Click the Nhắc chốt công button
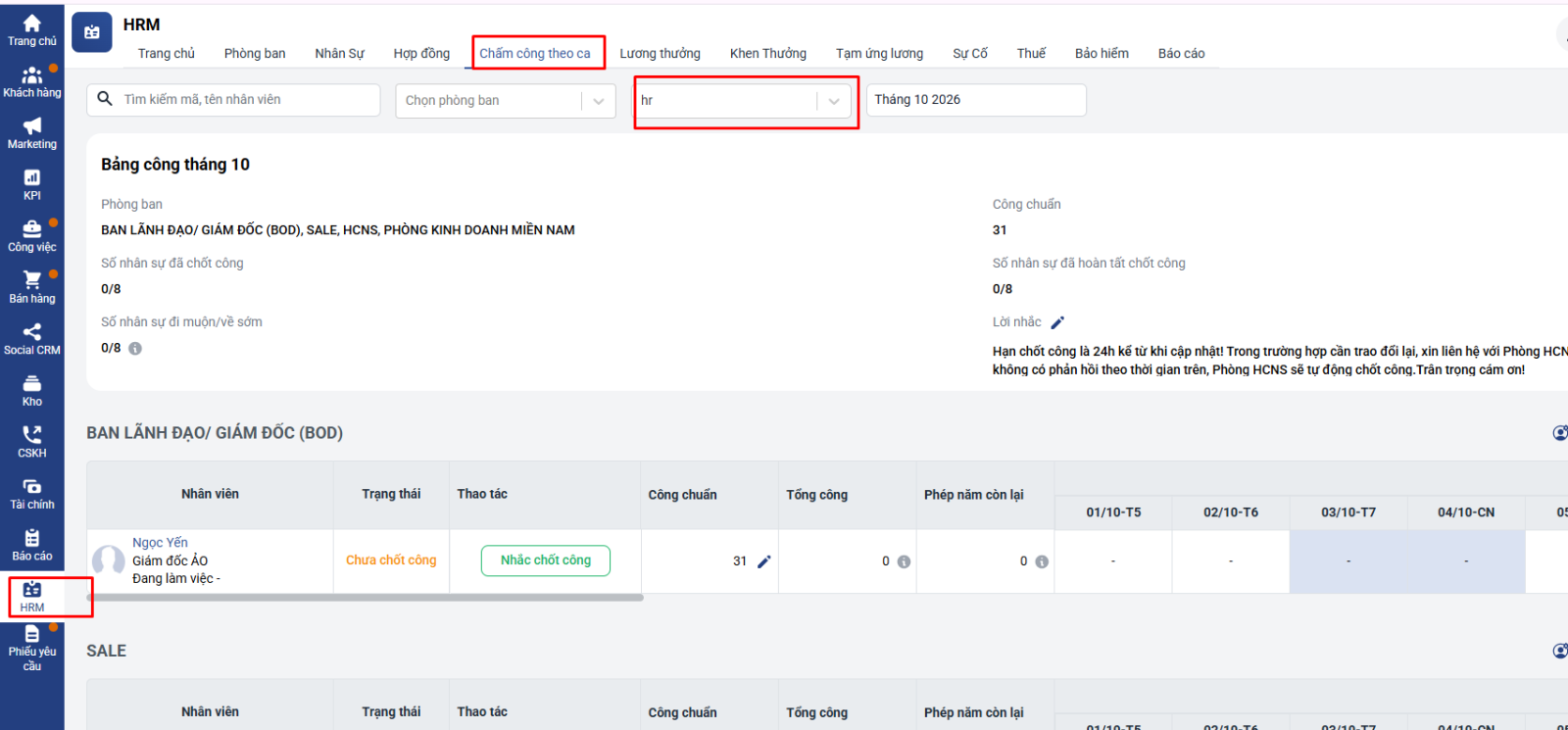 click(x=546, y=560)
